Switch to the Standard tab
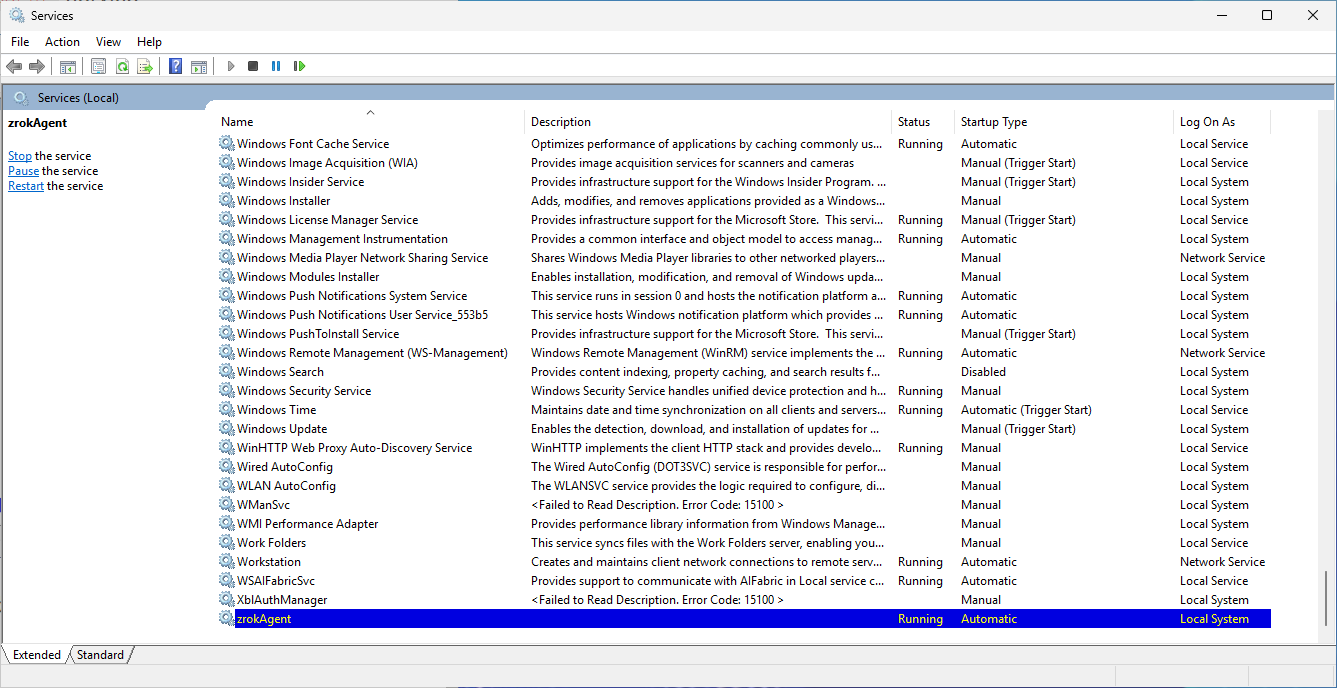The image size is (1337, 688). click(x=100, y=655)
